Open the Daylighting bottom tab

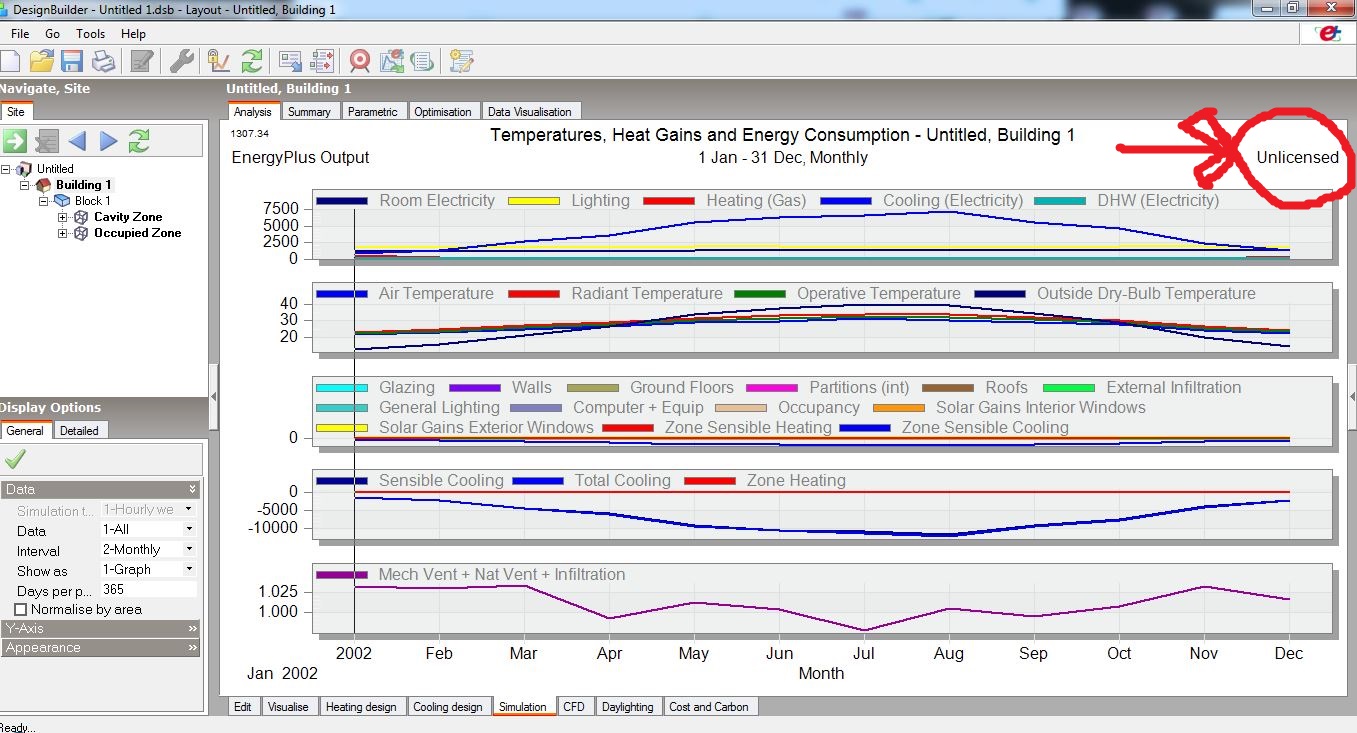click(627, 706)
